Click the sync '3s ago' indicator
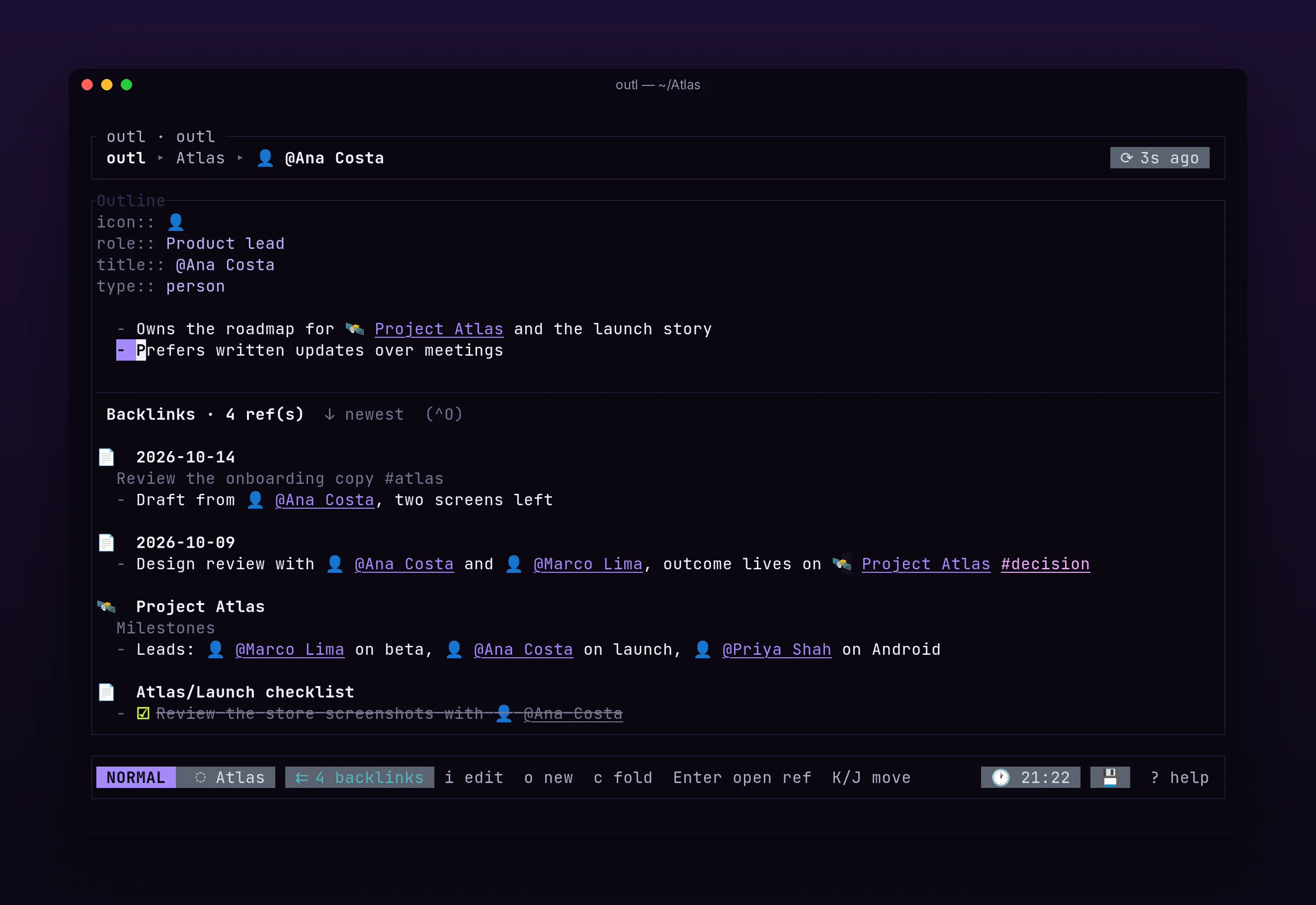This screenshot has height=905, width=1316. click(x=1159, y=158)
